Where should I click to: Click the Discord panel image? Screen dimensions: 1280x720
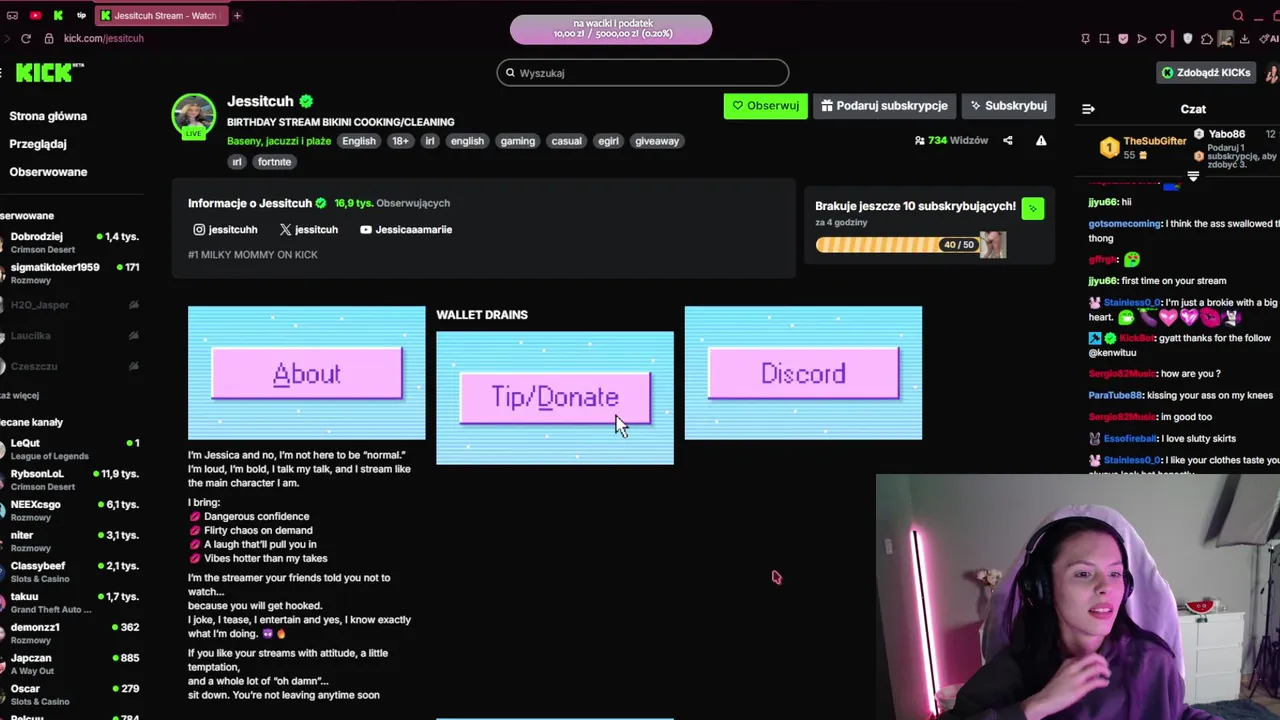point(803,373)
